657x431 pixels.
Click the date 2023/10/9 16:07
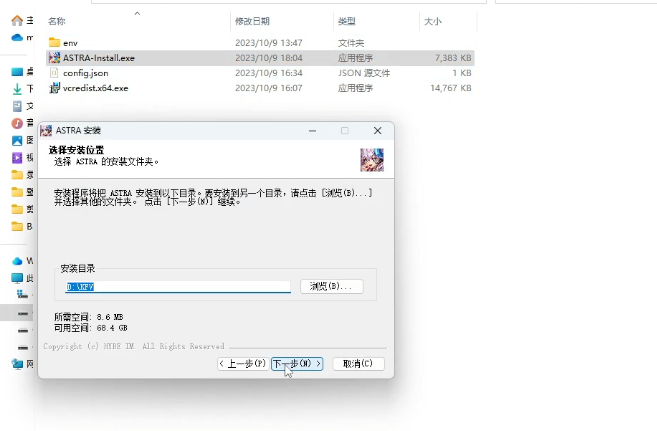(269, 88)
